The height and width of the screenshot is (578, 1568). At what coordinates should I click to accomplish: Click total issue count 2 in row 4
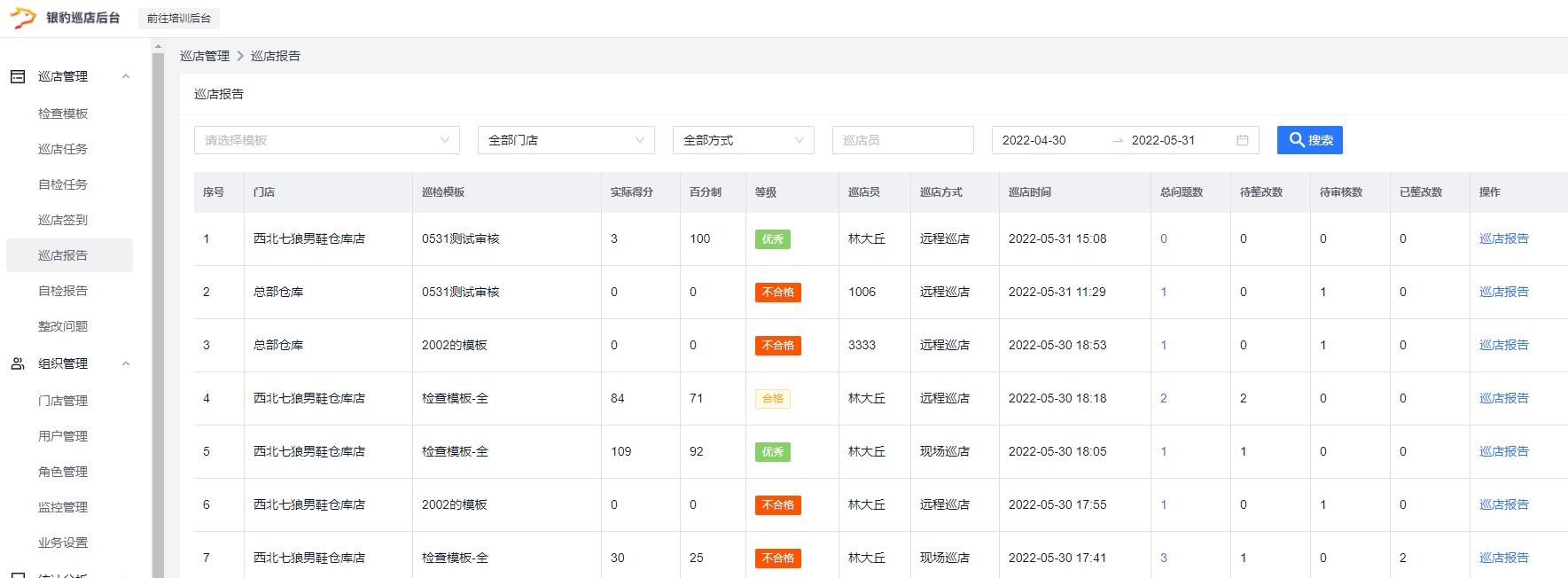(1164, 398)
